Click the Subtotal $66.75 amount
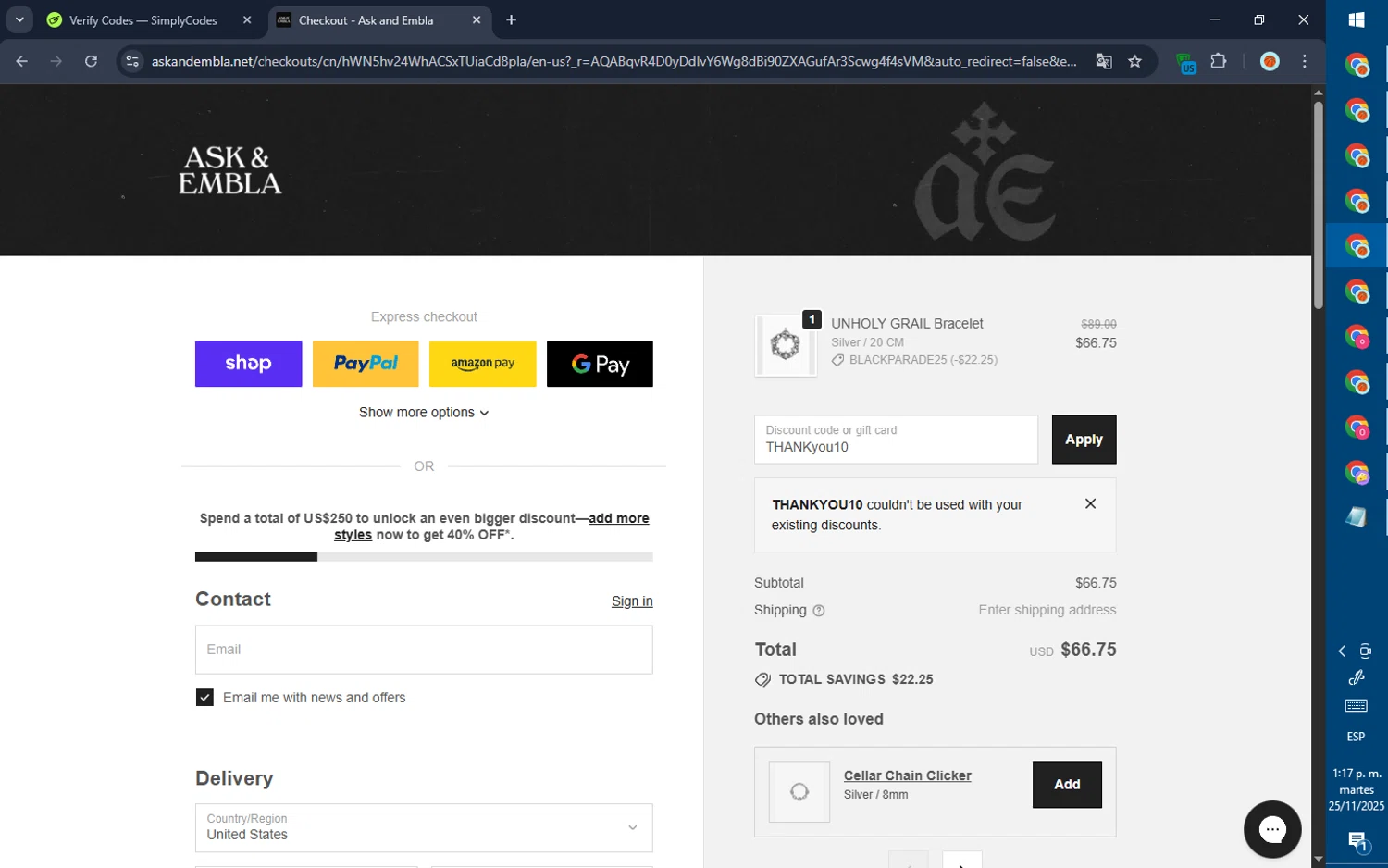This screenshot has height=868, width=1388. point(1096,583)
